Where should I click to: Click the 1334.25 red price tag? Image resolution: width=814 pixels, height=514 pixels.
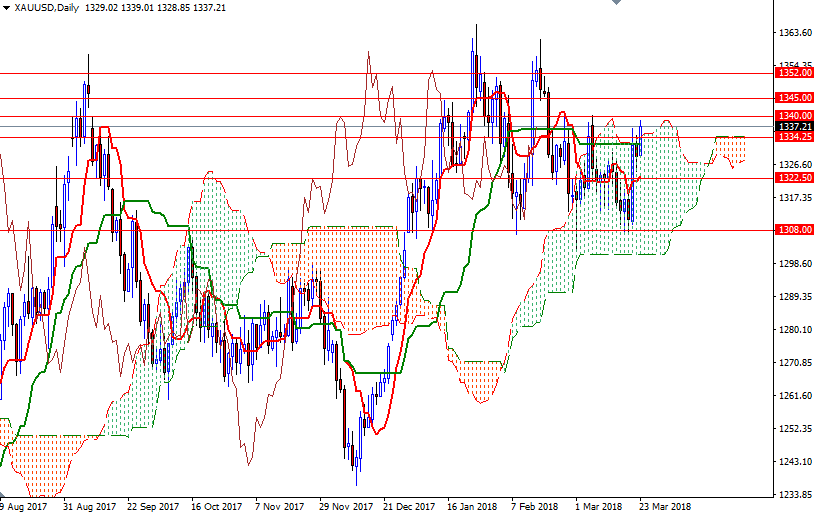point(794,137)
